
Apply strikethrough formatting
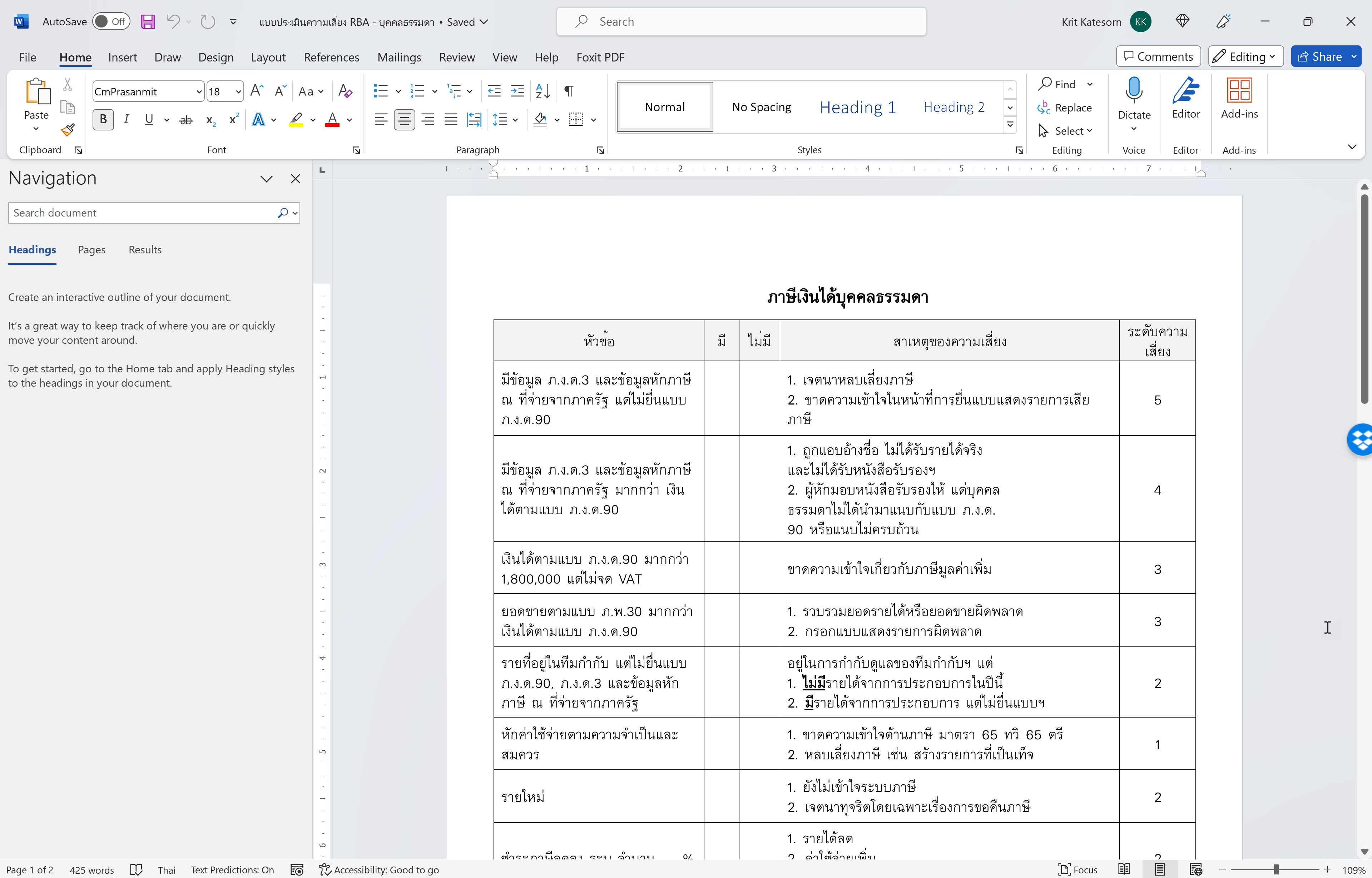[186, 120]
